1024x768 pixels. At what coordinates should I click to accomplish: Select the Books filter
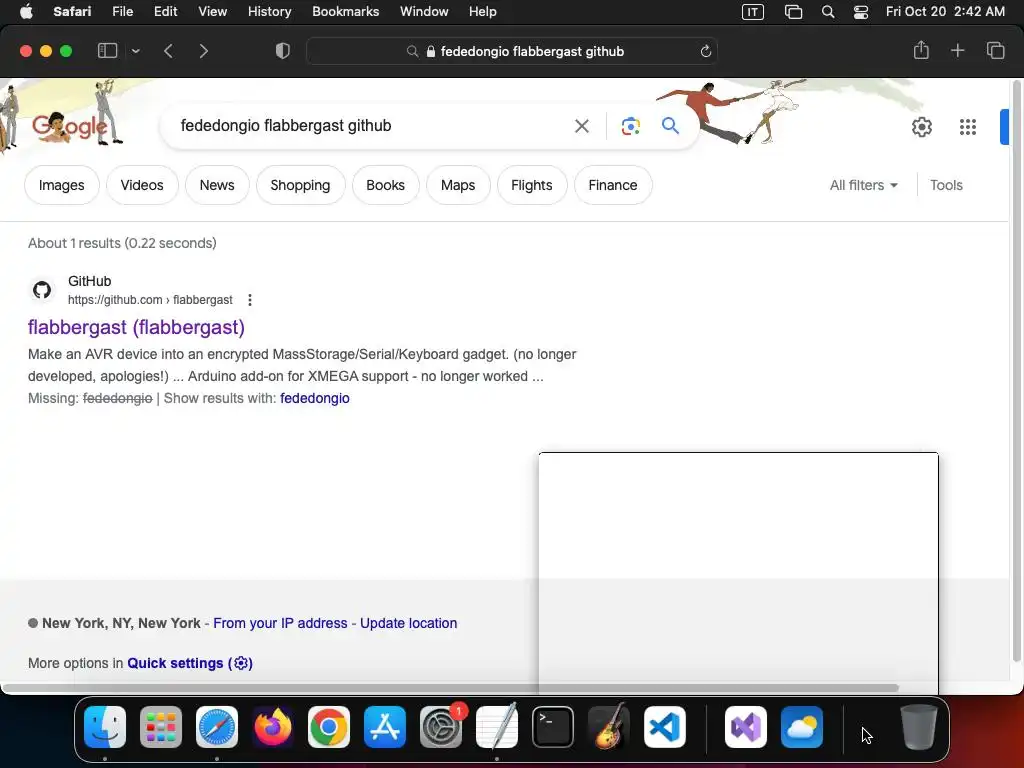[x=385, y=185]
